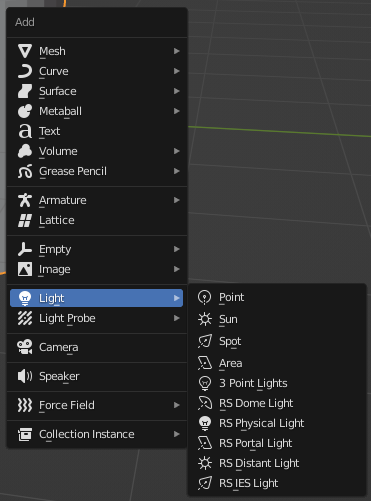Screen dimensions: 371x501
Task: Click the Area light icon
Action: click(x=205, y=363)
